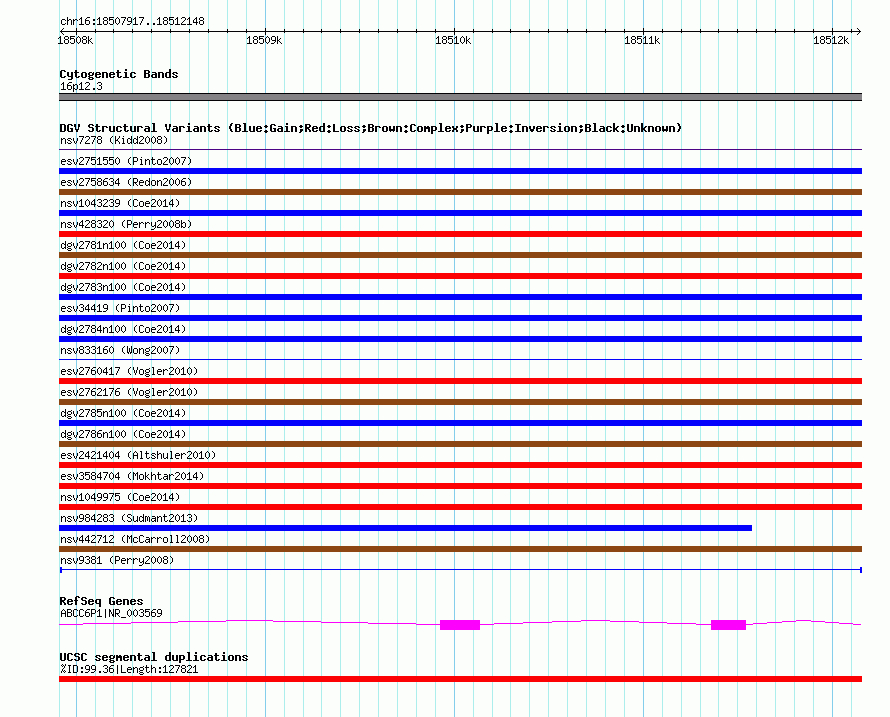Click the blue esv34419 gain bar
The height and width of the screenshot is (717, 890).
point(460,318)
